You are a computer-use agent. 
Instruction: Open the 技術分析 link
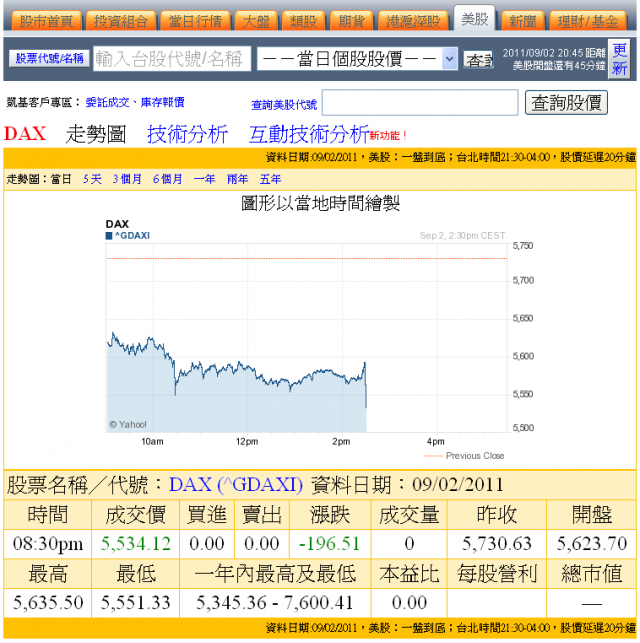pos(187,134)
